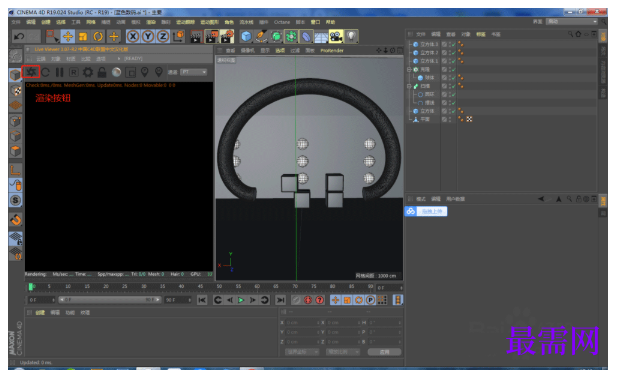Open the green generators (Subdivision Surface) icon
Screen dimensions: 618x372
(x=276, y=37)
